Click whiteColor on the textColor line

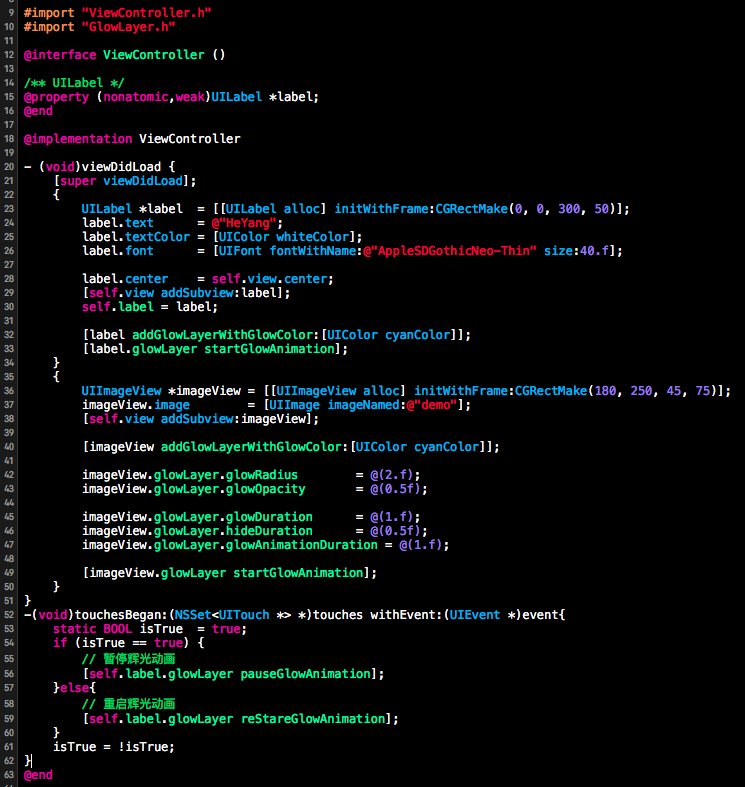[312, 237]
